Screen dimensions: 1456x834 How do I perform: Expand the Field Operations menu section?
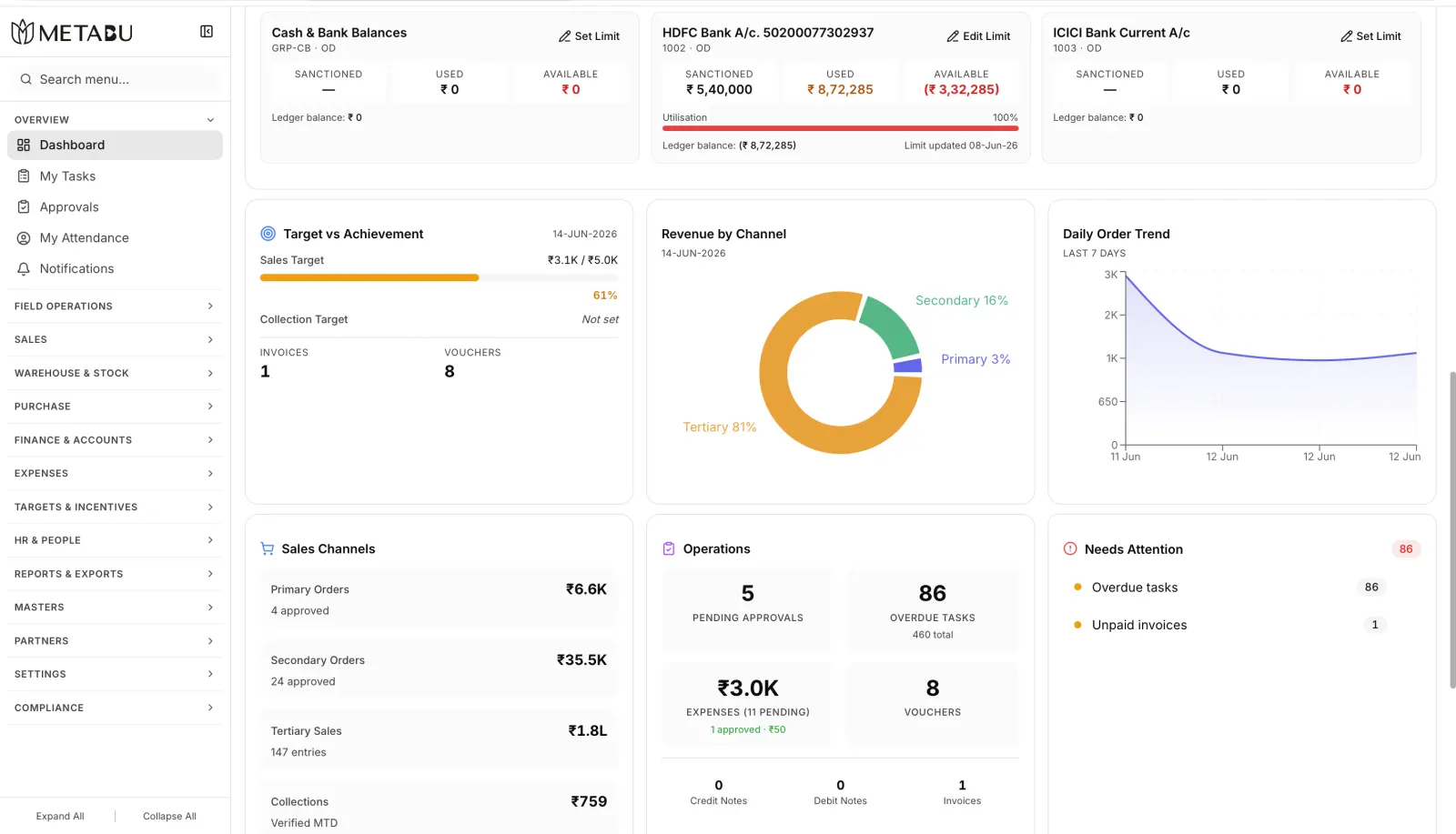[114, 306]
